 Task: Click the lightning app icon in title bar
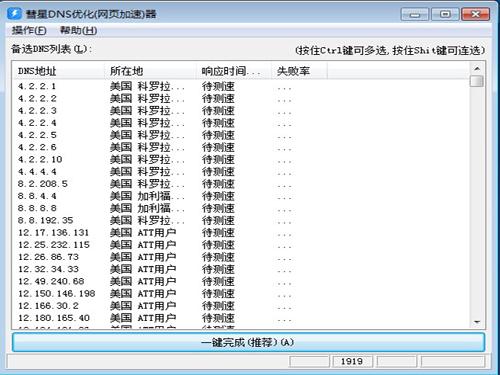pos(14,14)
